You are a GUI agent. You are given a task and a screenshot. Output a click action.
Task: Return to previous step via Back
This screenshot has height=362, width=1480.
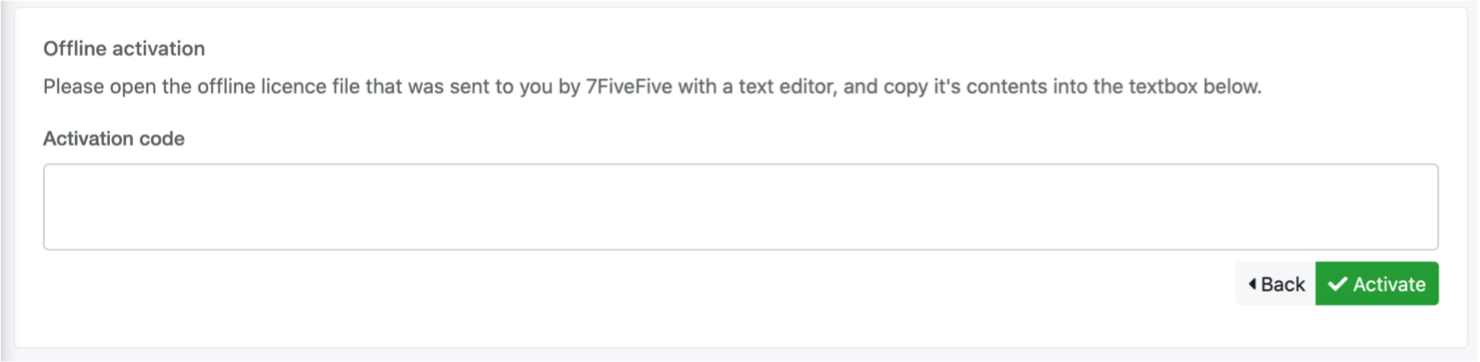point(1276,284)
